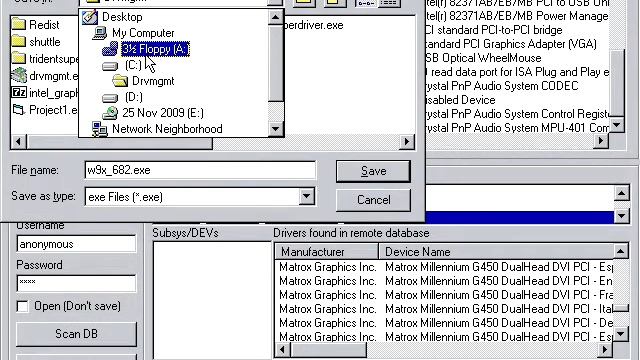Click the drvmgmt.e file icon

pyautogui.click(x=19, y=76)
